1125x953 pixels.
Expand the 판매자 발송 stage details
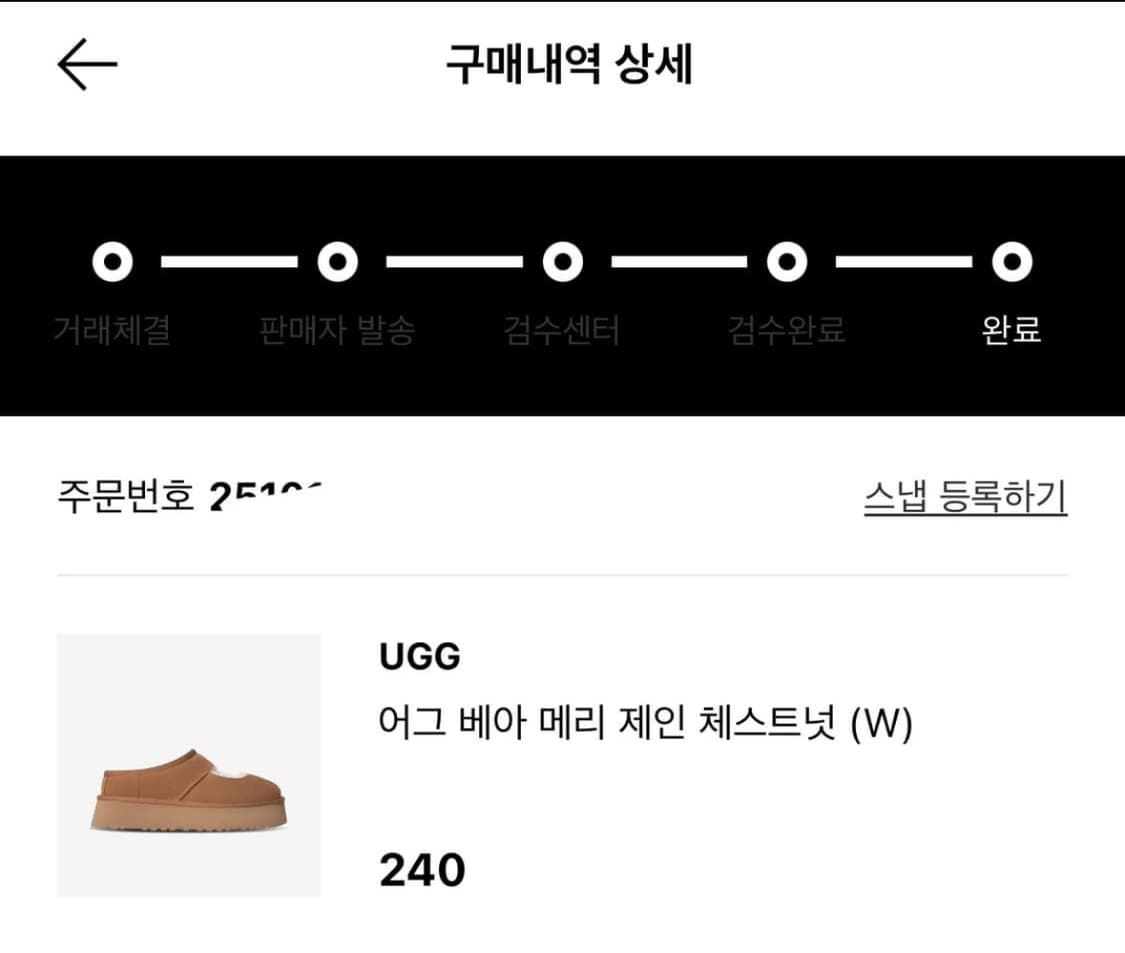pos(336,330)
